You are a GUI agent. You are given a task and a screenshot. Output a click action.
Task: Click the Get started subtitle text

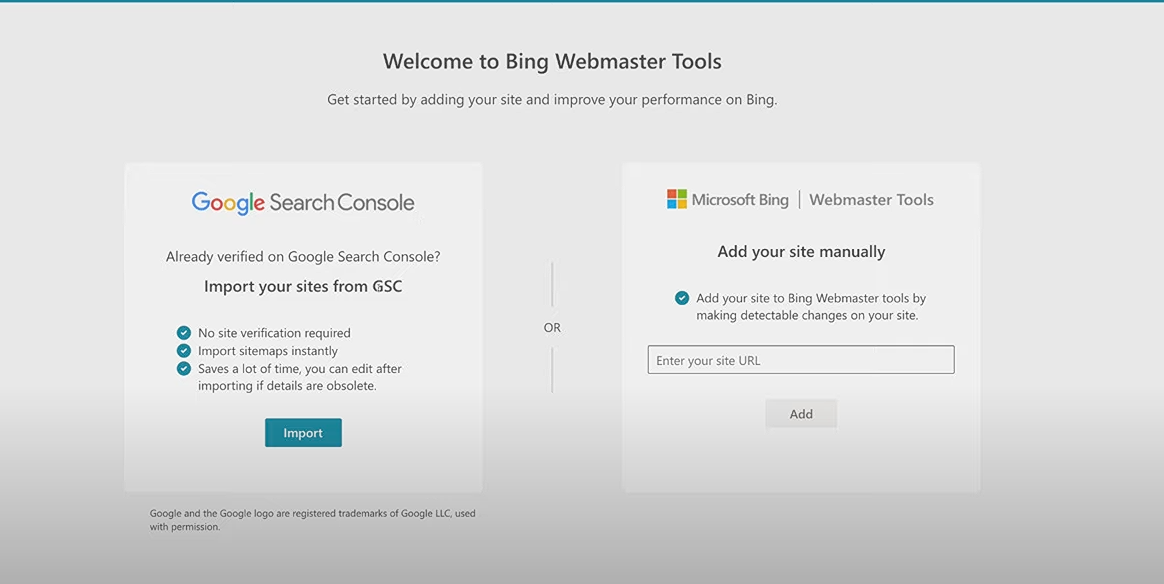click(552, 100)
